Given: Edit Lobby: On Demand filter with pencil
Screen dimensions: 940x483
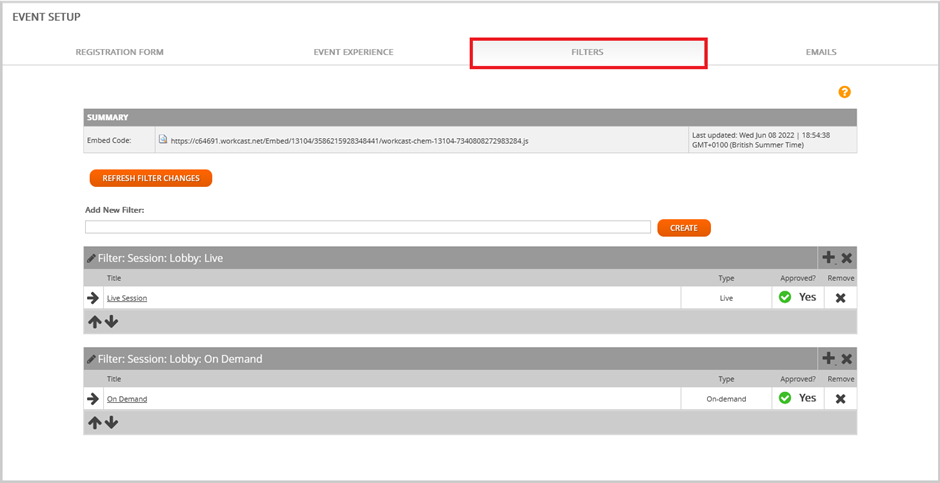Looking at the screenshot, I should [x=91, y=359].
